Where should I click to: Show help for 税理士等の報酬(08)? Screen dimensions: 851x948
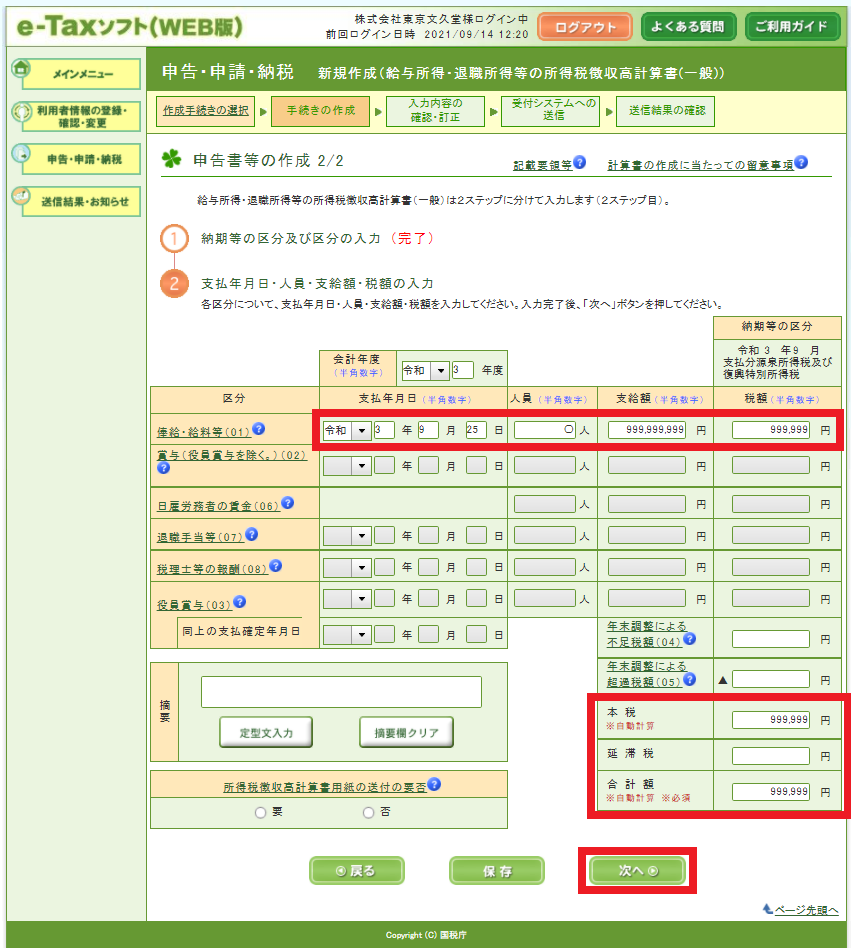point(276,566)
